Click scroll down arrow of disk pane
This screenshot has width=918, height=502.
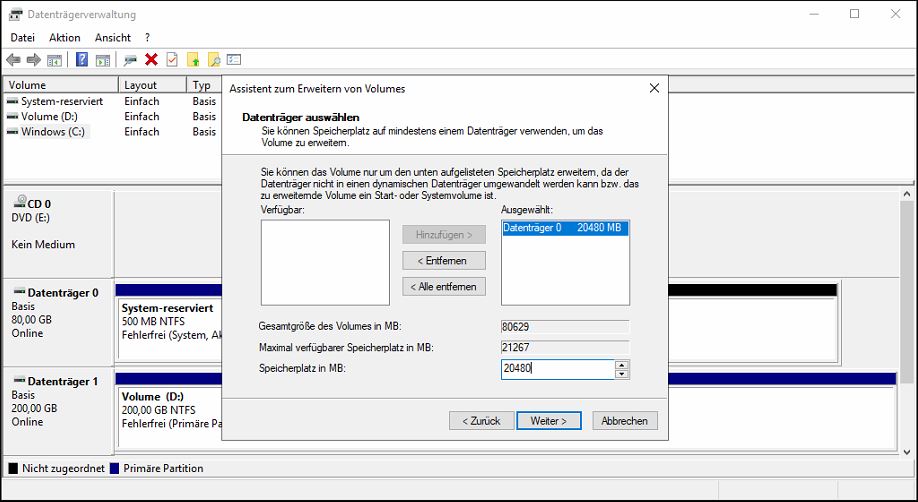tap(907, 452)
